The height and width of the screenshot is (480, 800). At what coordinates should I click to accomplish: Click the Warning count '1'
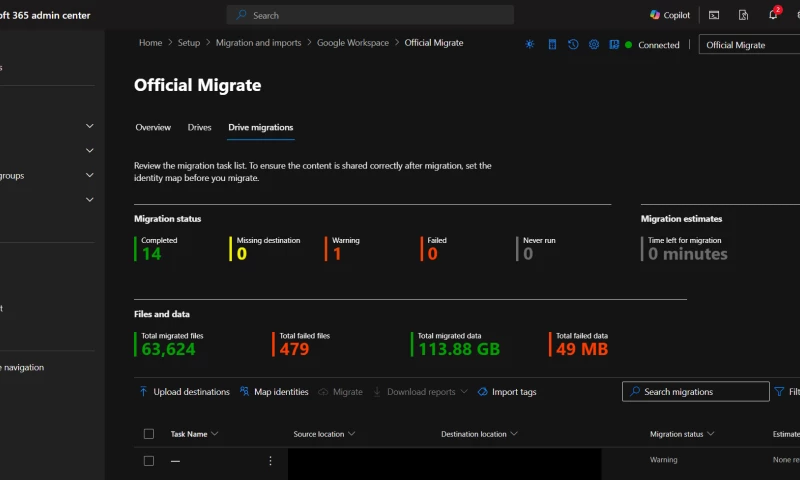coord(337,254)
